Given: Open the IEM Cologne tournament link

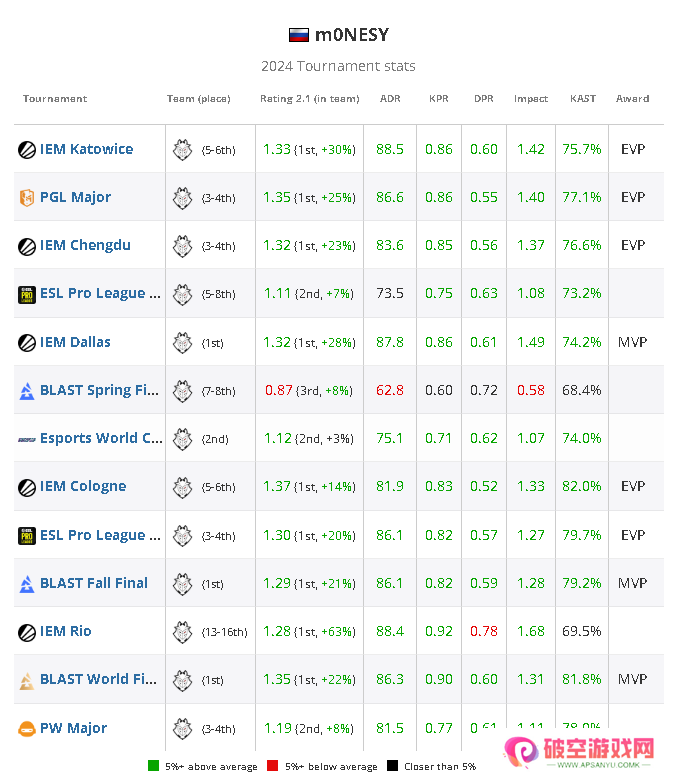Looking at the screenshot, I should [x=83, y=487].
